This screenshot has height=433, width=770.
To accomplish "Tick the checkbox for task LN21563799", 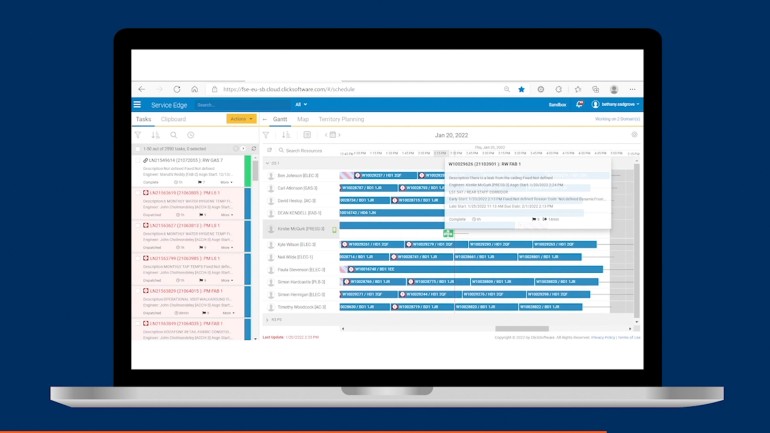I will coord(138,258).
